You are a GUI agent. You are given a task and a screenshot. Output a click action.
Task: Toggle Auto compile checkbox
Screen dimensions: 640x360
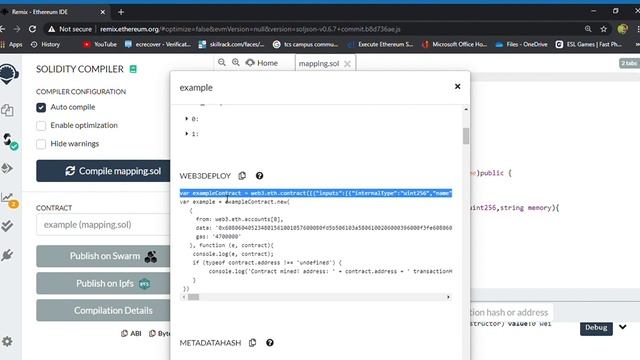coord(41,107)
